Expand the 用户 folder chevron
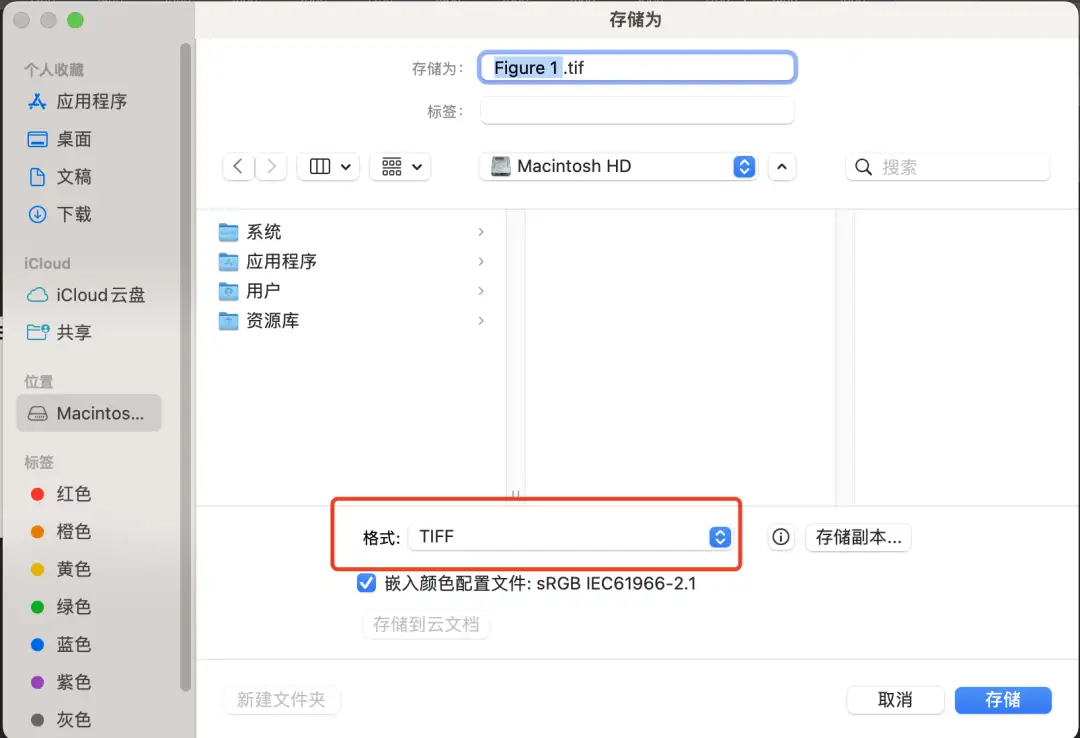Screen dimensions: 1080x738 click(x=481, y=291)
